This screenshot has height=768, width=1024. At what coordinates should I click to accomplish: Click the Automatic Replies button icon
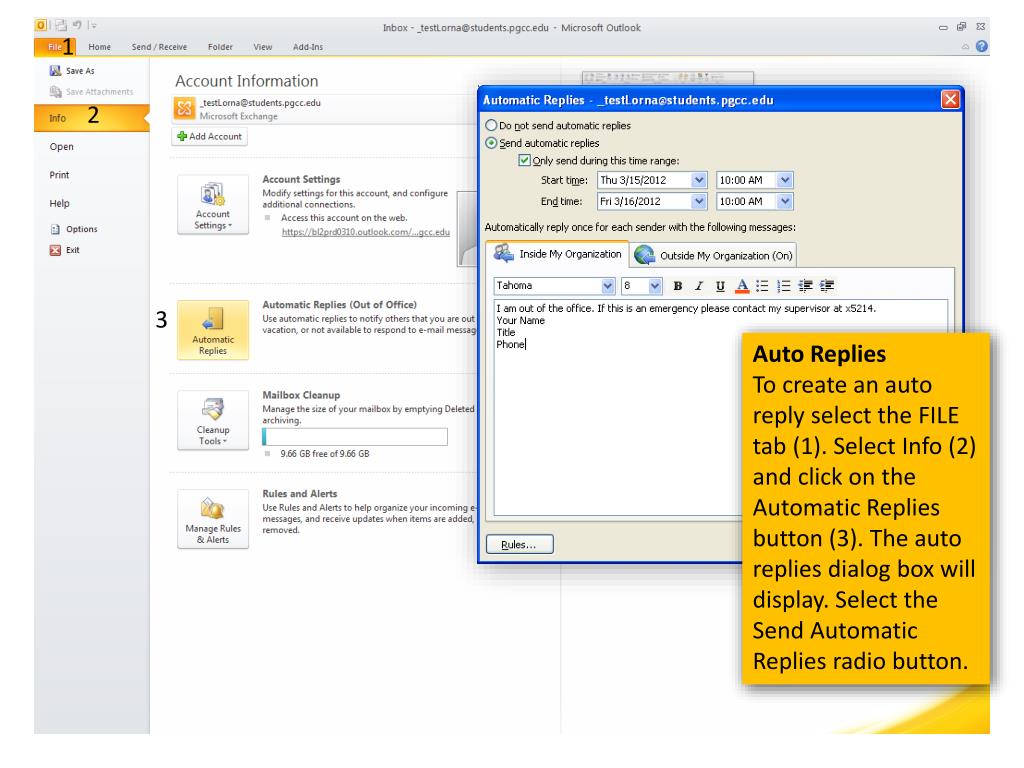pyautogui.click(x=213, y=330)
